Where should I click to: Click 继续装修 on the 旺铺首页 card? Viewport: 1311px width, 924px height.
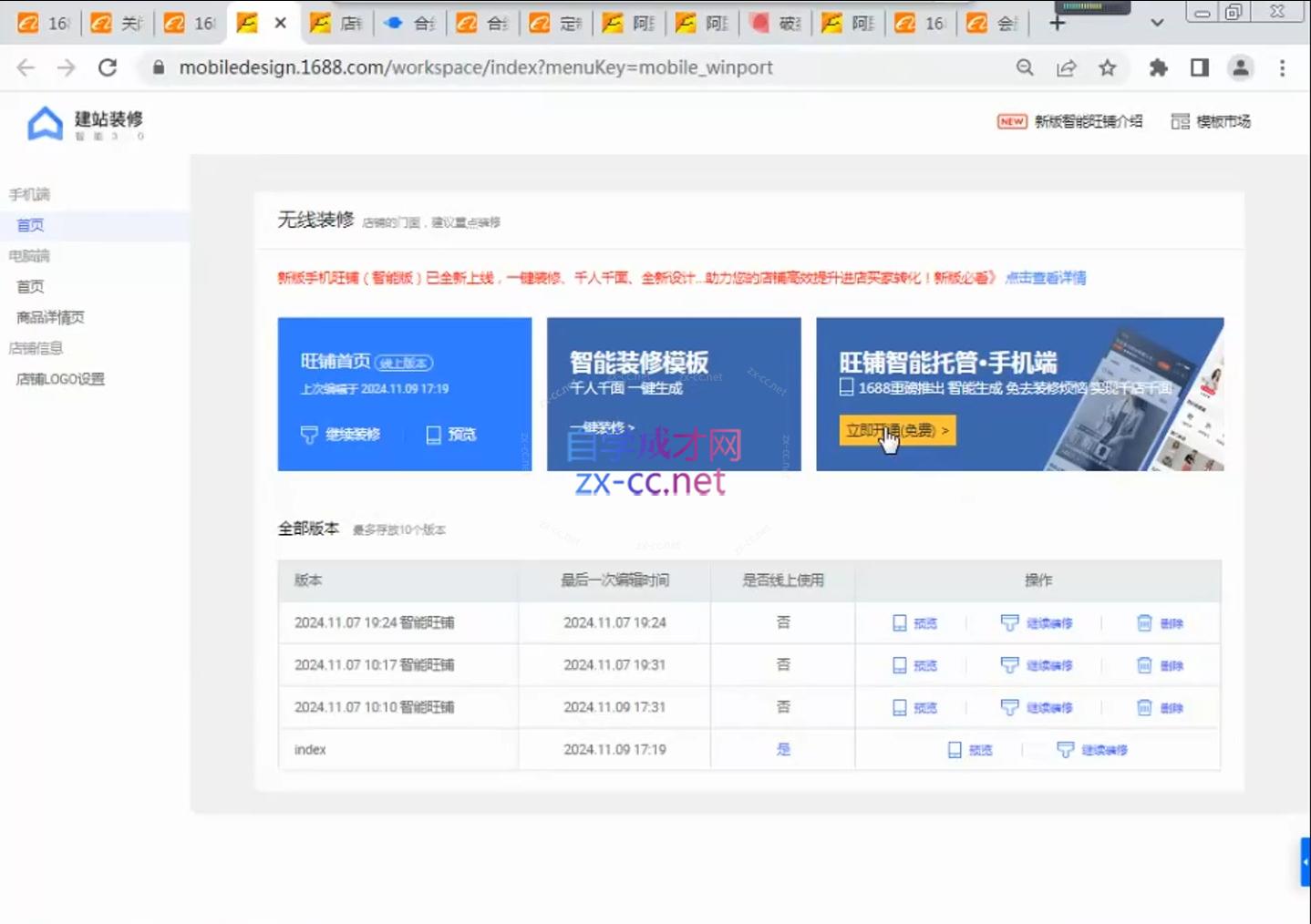coord(340,435)
